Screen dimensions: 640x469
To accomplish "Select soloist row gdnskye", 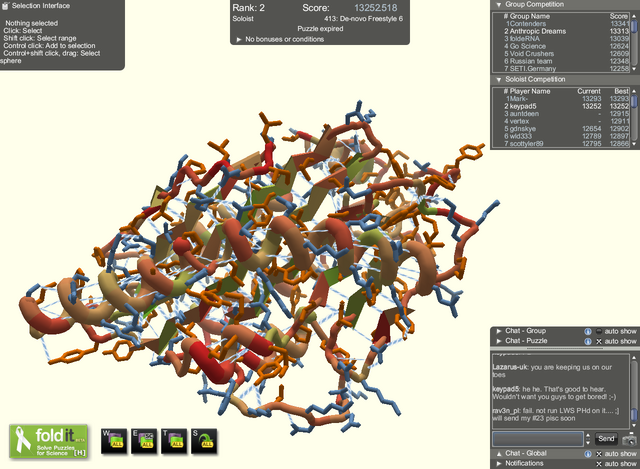I will [x=562, y=129].
